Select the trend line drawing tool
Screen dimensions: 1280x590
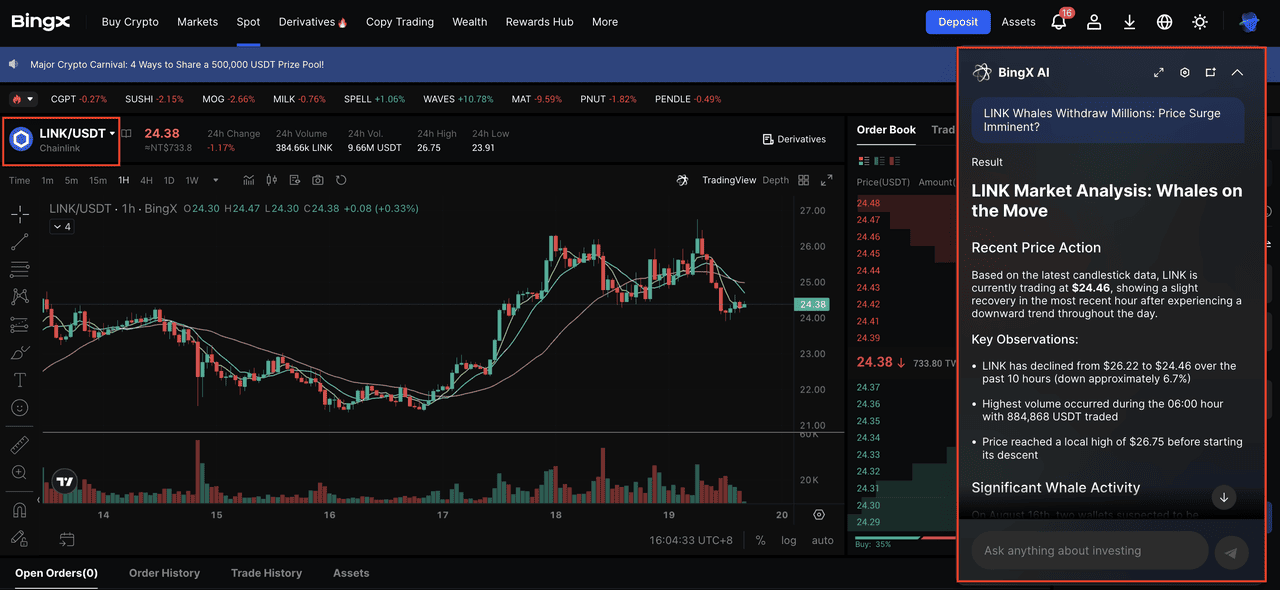click(x=19, y=241)
